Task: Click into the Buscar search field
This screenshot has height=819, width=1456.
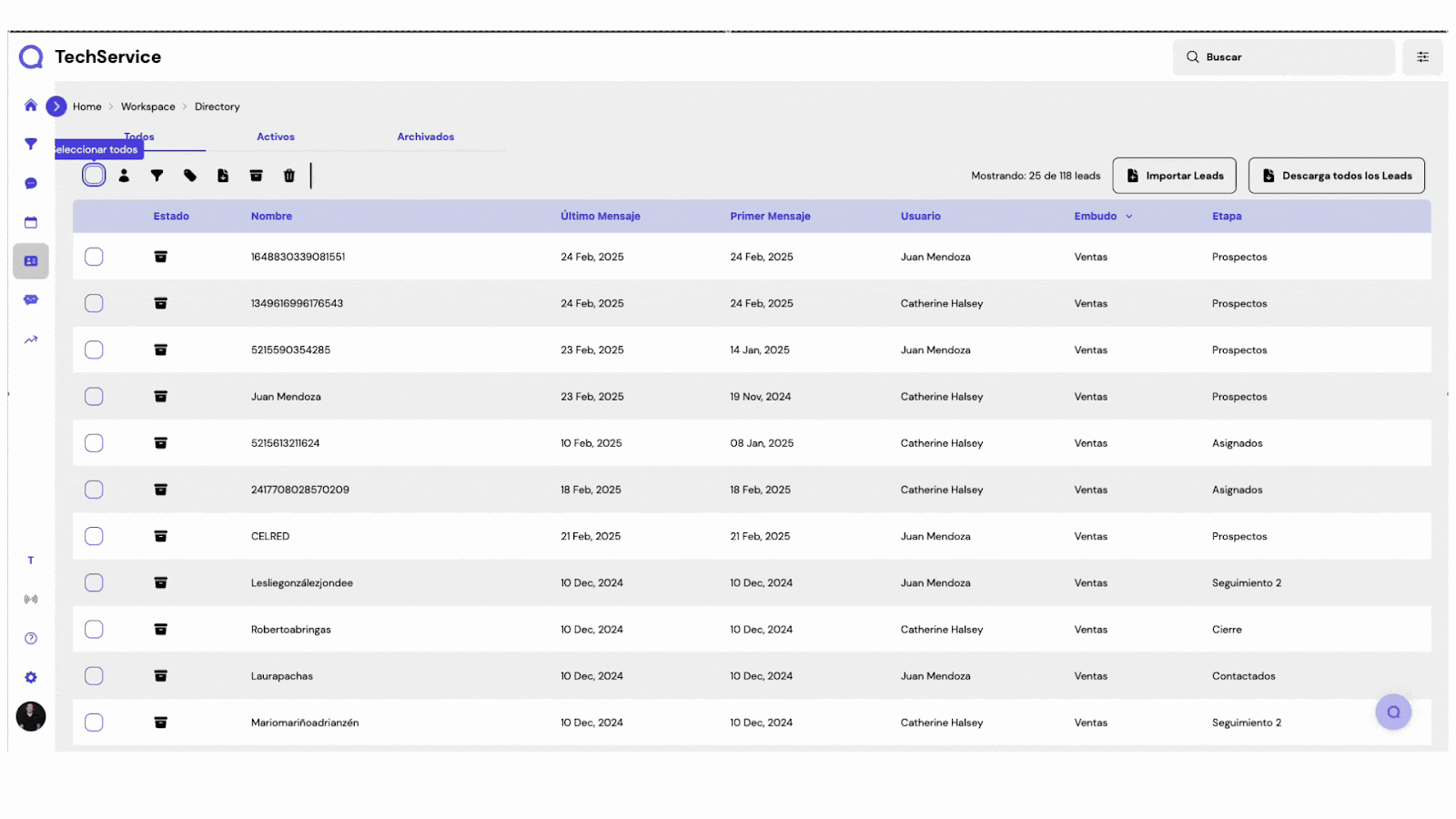Action: point(1292,57)
